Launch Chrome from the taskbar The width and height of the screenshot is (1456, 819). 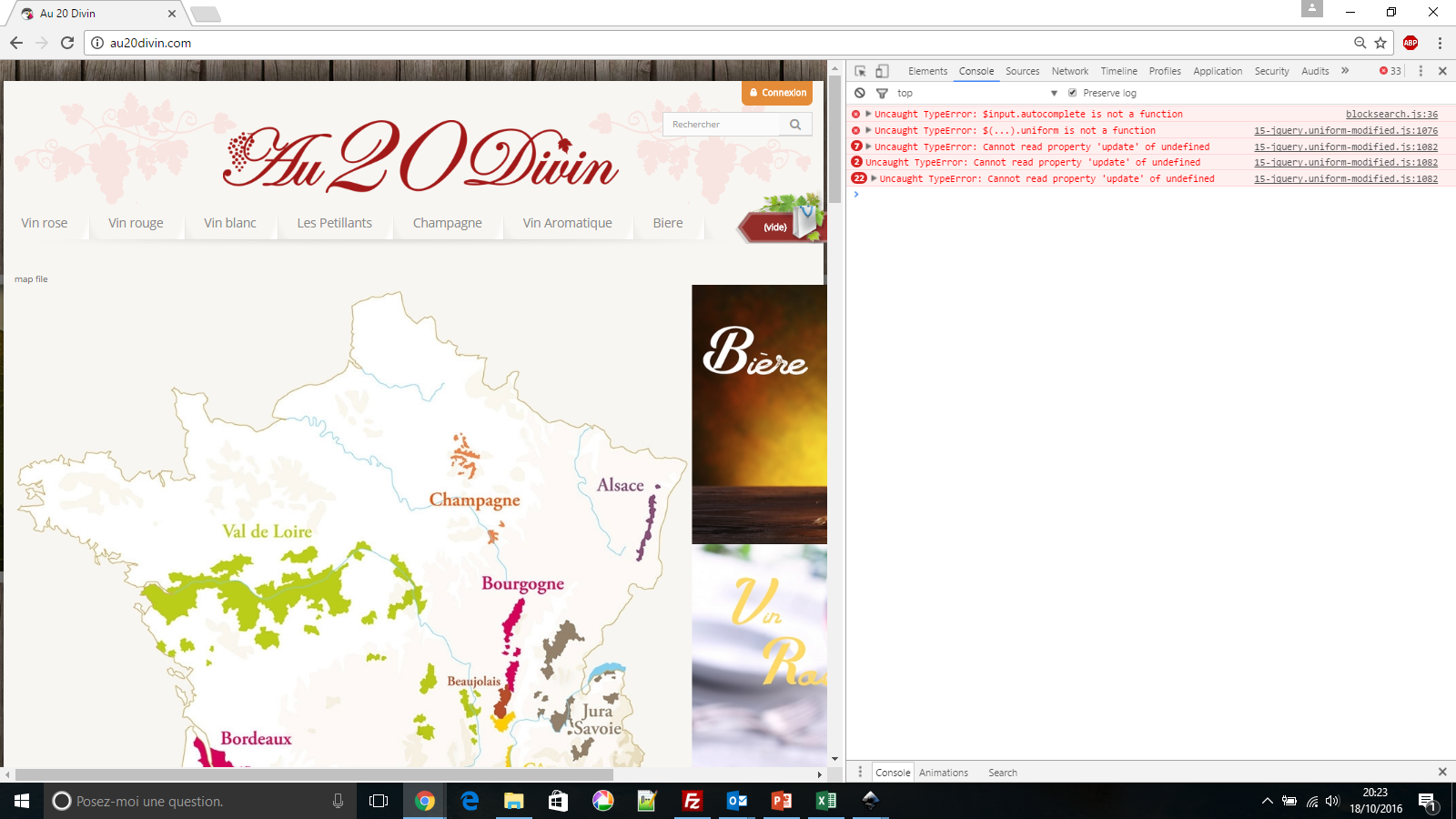pos(425,801)
